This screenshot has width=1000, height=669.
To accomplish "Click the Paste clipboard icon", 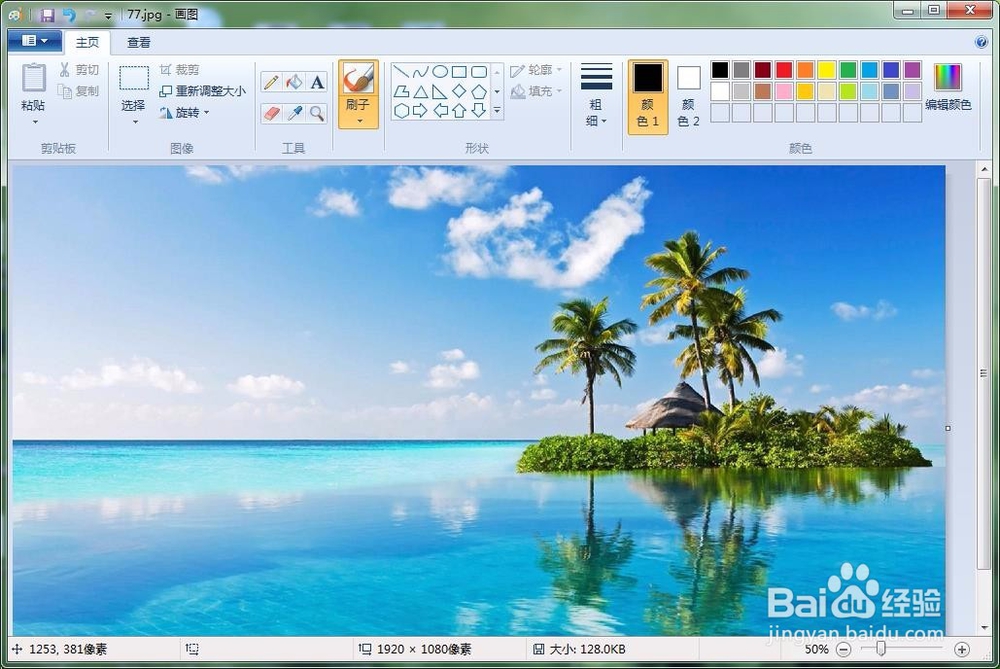I will 33,78.
